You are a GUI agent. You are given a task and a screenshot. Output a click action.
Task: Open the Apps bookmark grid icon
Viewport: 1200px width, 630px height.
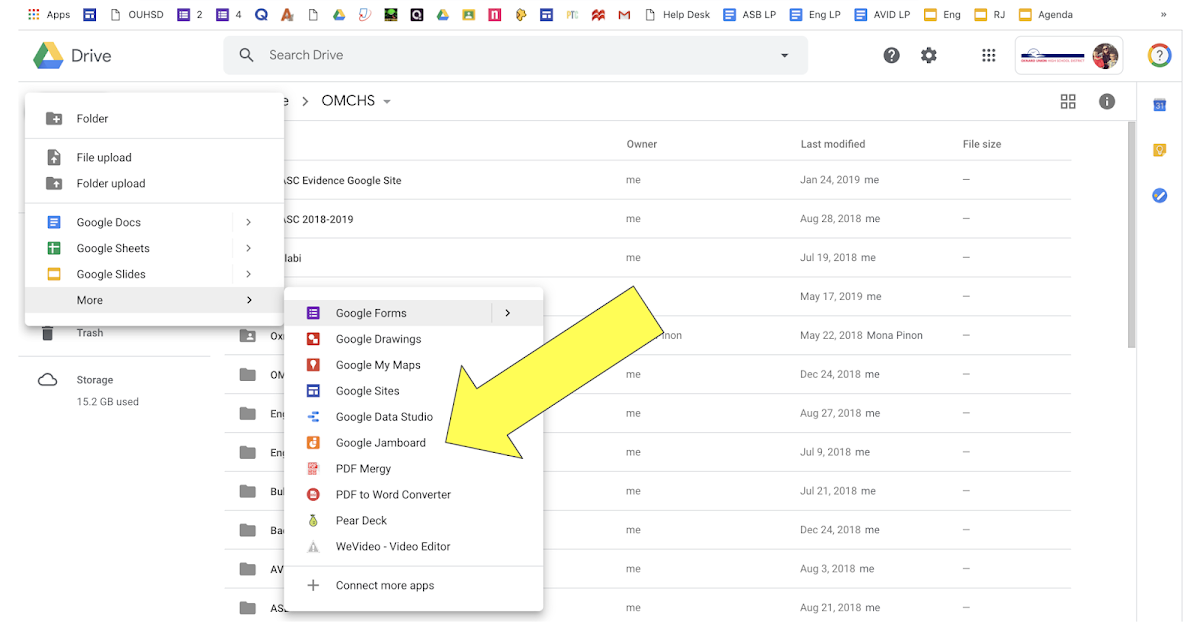(34, 15)
